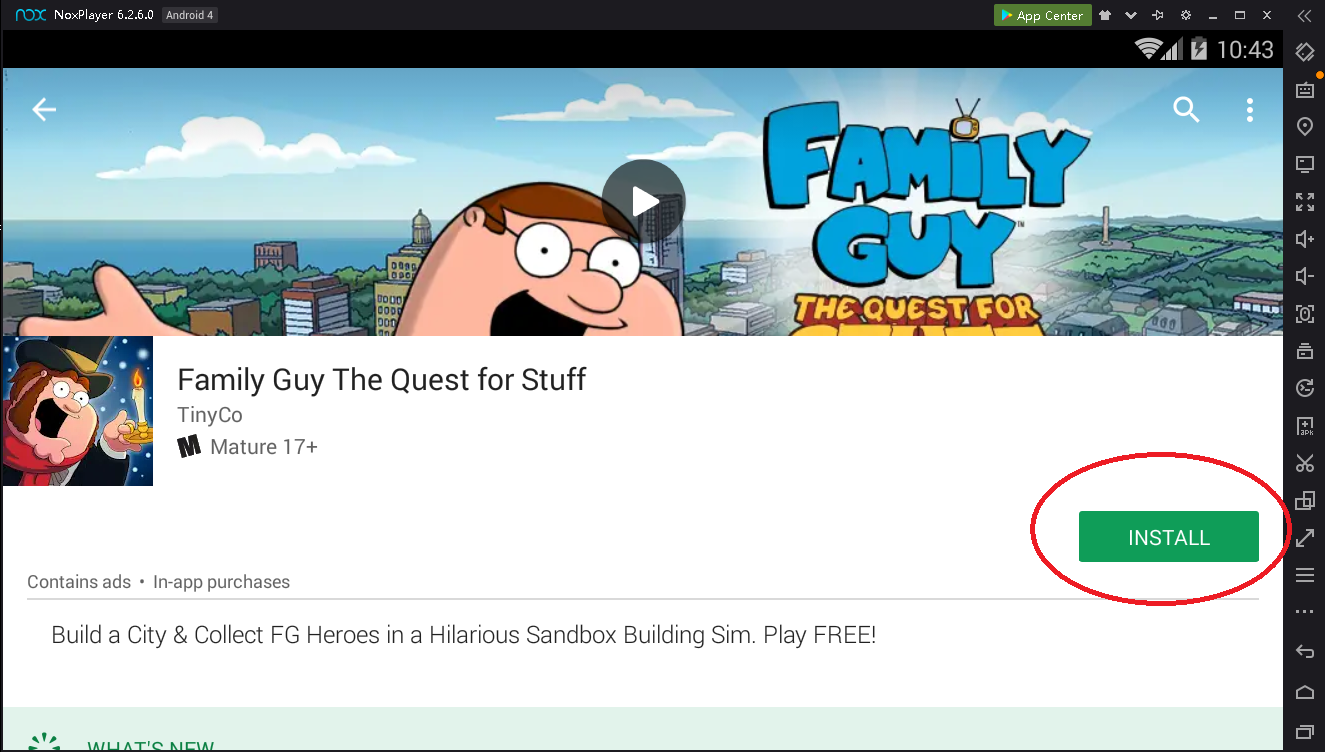
Task: Open the three-dot overflow menu in Play Store
Action: (x=1250, y=110)
